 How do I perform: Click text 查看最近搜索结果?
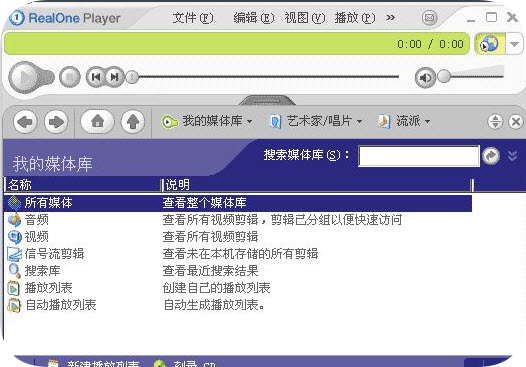pyautogui.click(x=210, y=271)
